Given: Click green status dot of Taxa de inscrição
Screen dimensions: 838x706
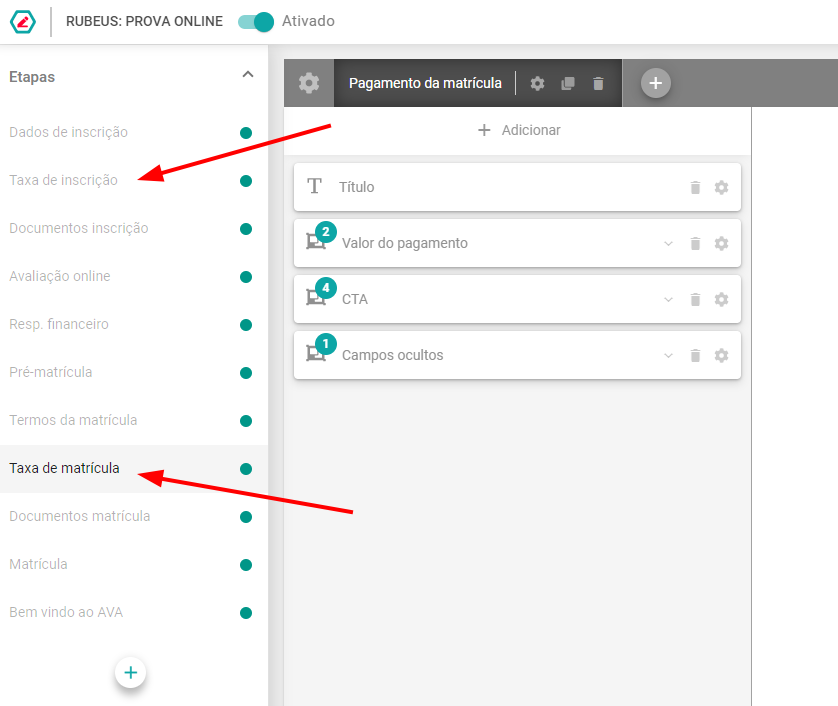Looking at the screenshot, I should [246, 181].
